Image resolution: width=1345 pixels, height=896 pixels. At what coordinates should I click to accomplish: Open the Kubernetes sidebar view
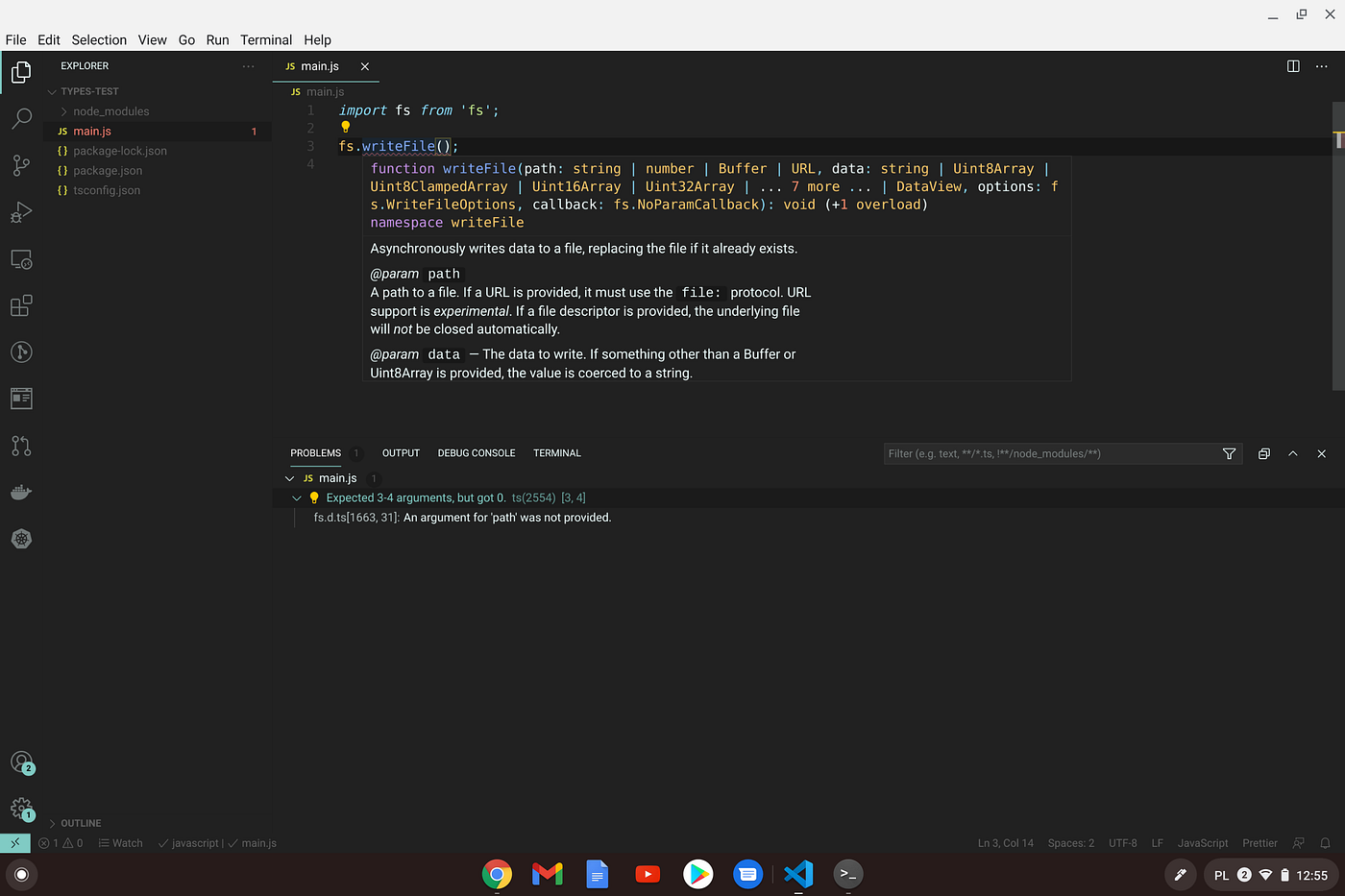(x=21, y=539)
